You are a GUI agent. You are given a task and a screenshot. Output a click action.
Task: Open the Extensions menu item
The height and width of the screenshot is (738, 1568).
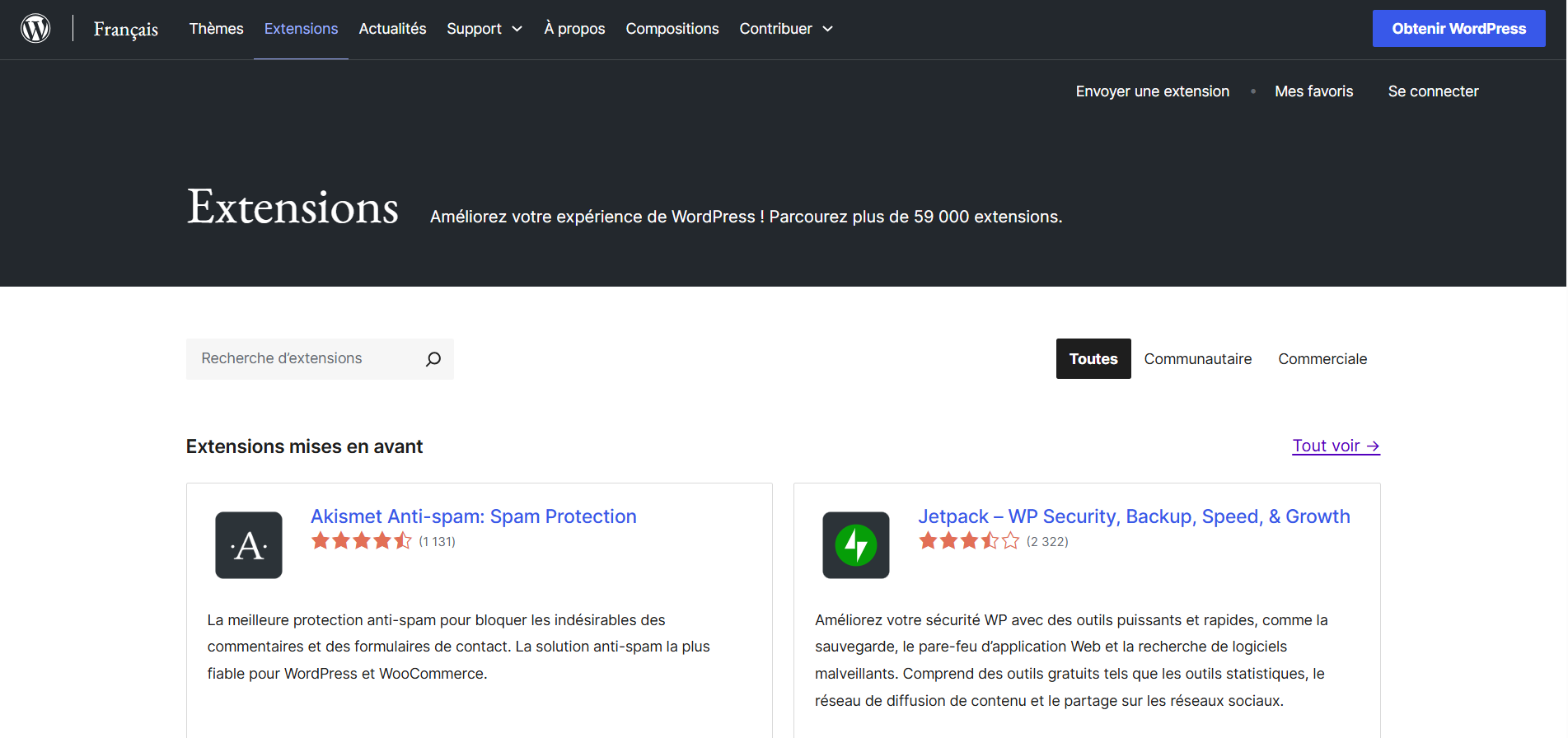pos(301,29)
